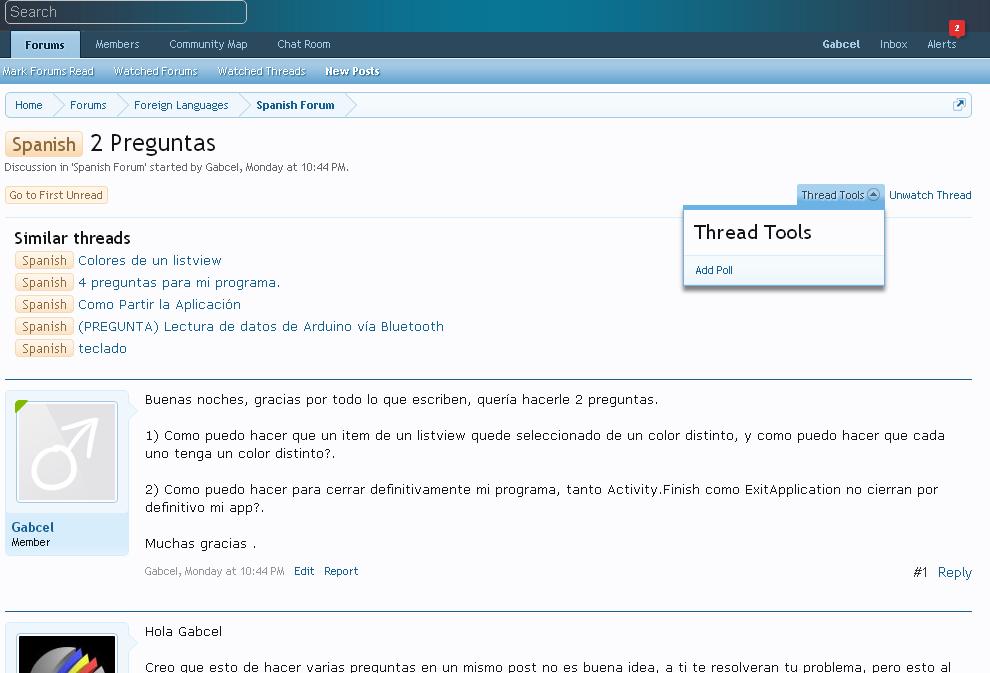Reply to the first post
The image size is (990, 673).
click(x=955, y=573)
